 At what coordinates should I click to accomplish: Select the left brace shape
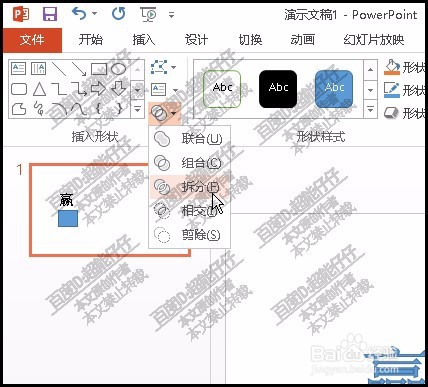point(98,109)
